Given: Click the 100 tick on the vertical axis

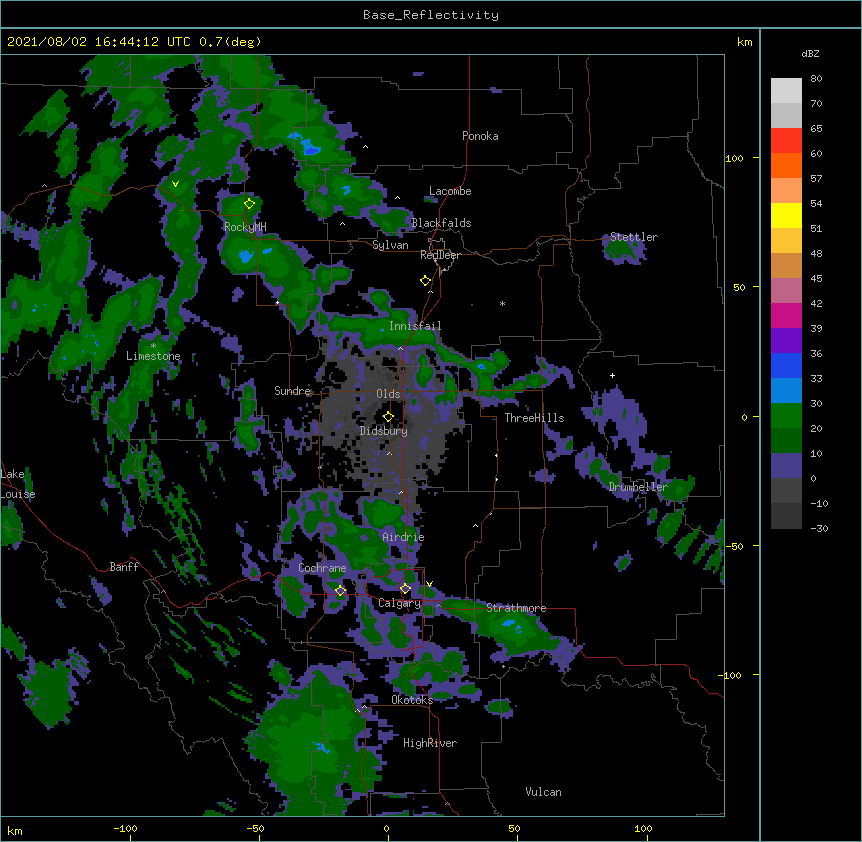Looking at the screenshot, I should (x=734, y=158).
